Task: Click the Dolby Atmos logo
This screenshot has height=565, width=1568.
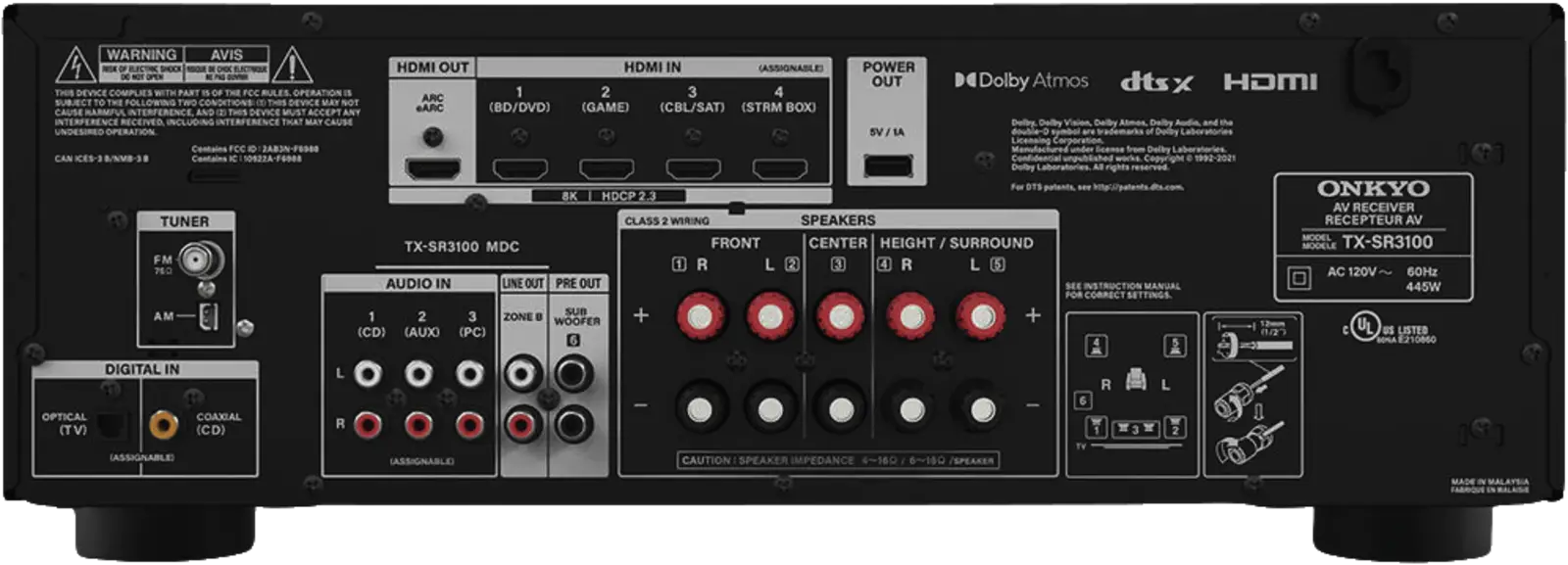Action: (1021, 80)
